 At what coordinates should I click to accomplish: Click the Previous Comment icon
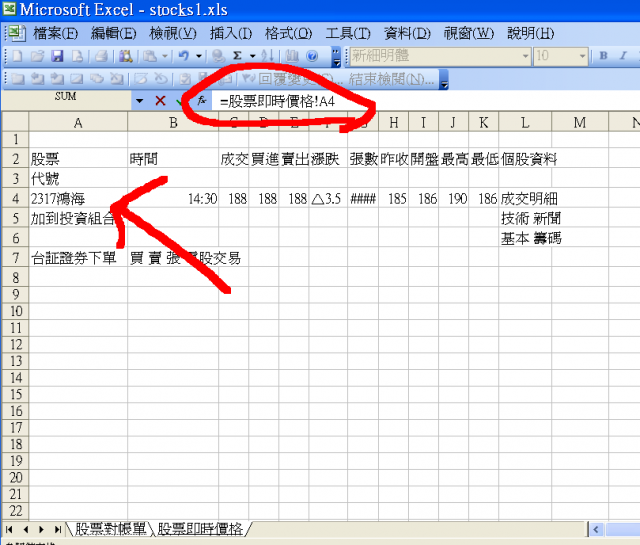[x=38, y=79]
